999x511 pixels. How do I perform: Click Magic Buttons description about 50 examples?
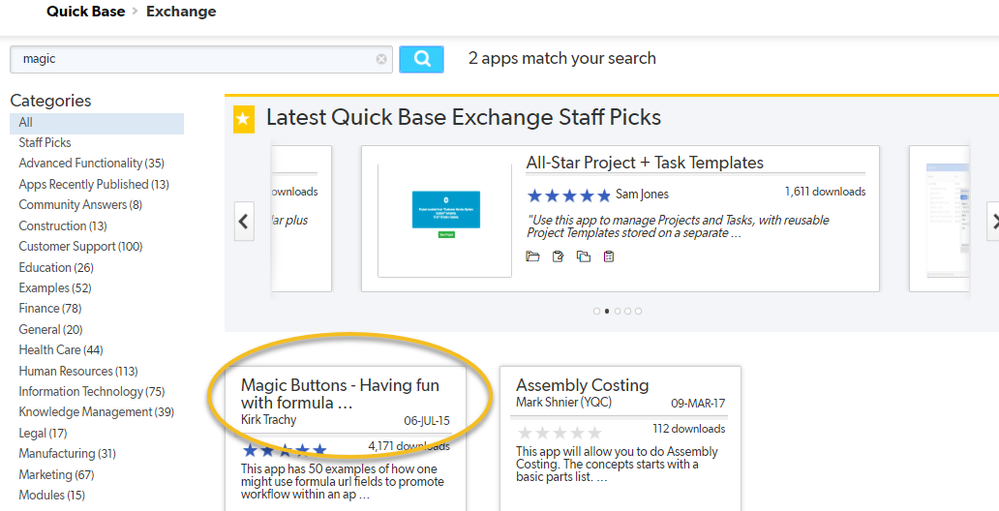[342, 482]
